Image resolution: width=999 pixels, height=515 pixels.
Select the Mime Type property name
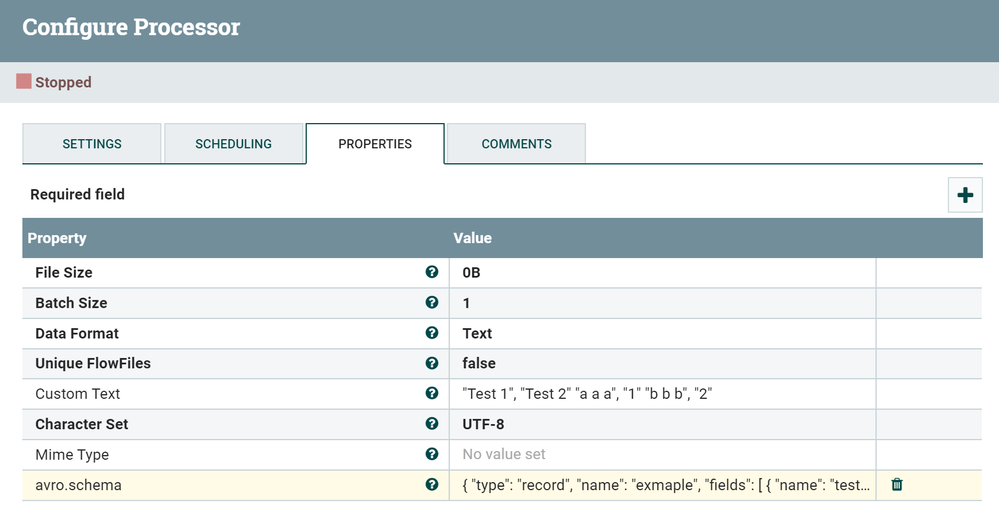point(72,454)
